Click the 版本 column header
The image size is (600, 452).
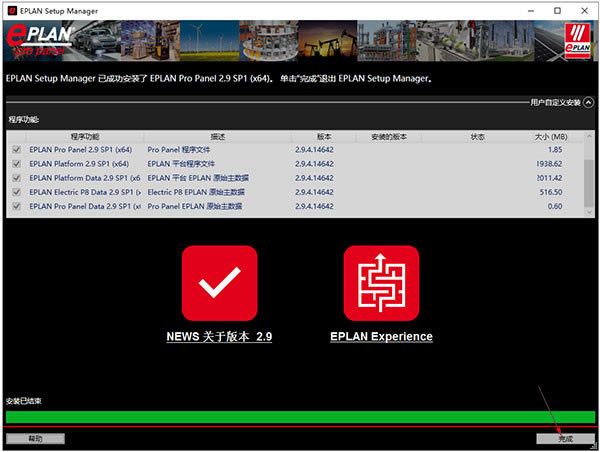tap(323, 136)
